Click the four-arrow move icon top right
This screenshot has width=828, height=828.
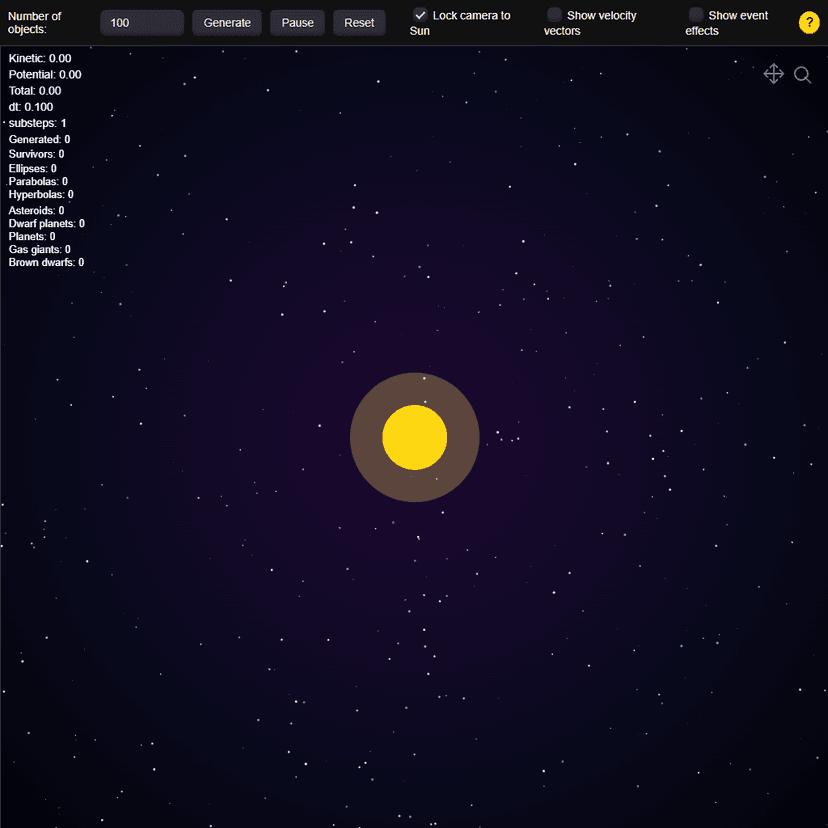click(774, 74)
